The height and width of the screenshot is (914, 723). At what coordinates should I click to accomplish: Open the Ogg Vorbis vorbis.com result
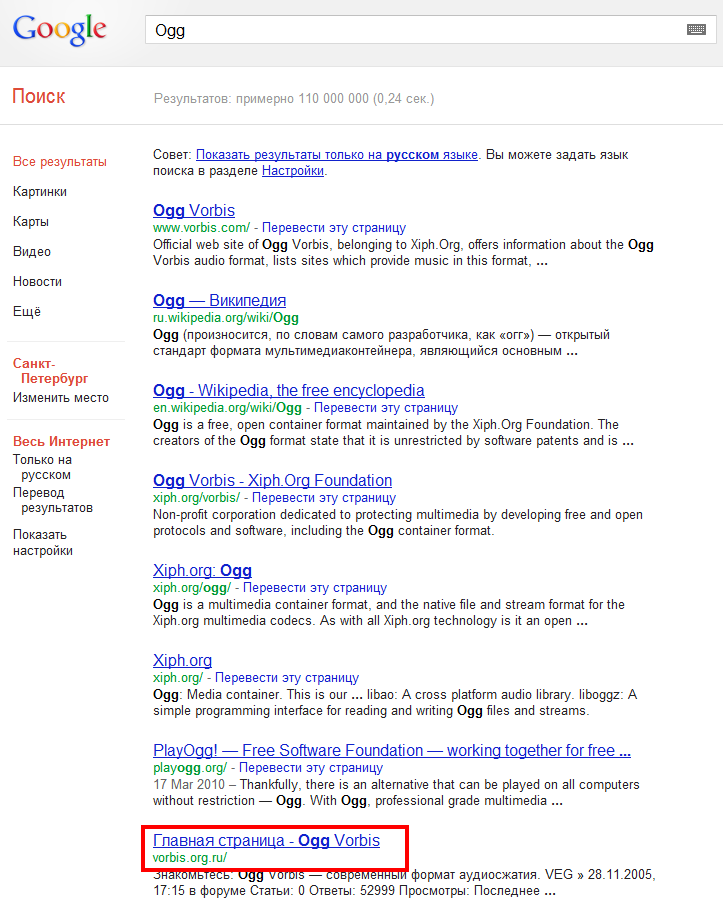click(x=194, y=211)
